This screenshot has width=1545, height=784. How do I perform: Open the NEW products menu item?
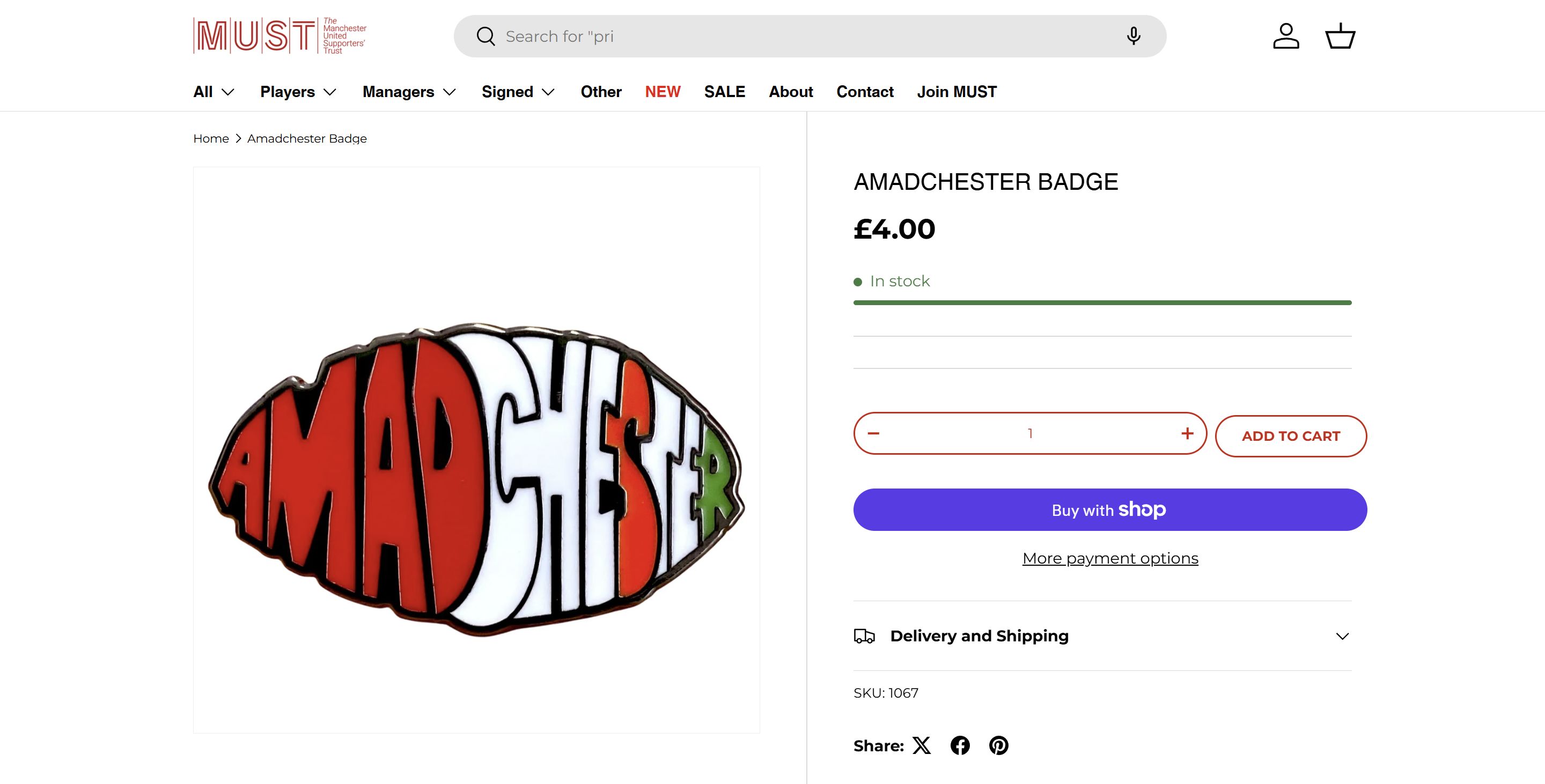click(x=663, y=92)
